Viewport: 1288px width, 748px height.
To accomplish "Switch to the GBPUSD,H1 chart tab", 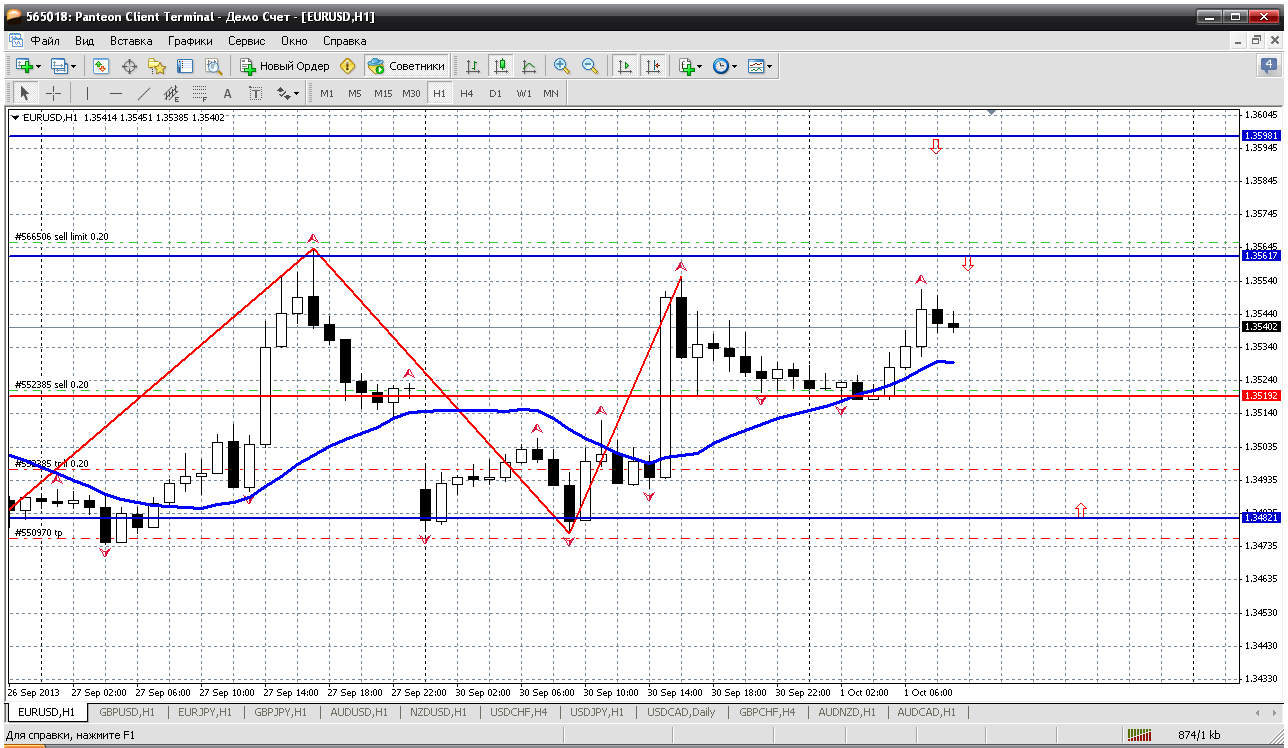I will click(x=126, y=712).
